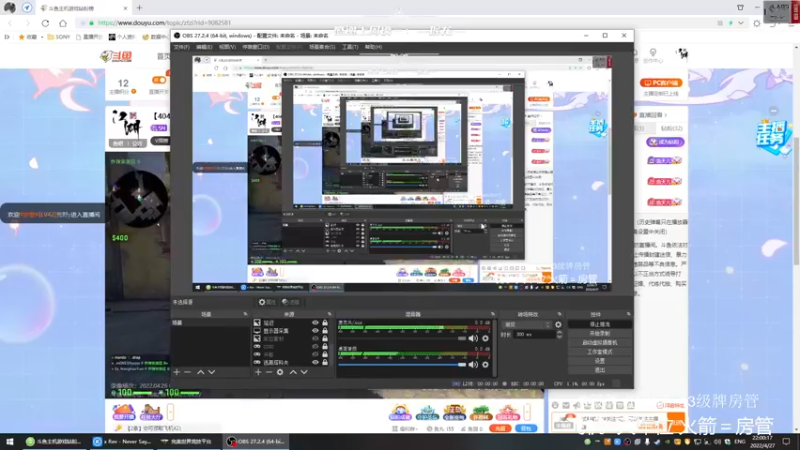Mute the desktop audio speaker icon
800x450 pixels.
(473, 364)
